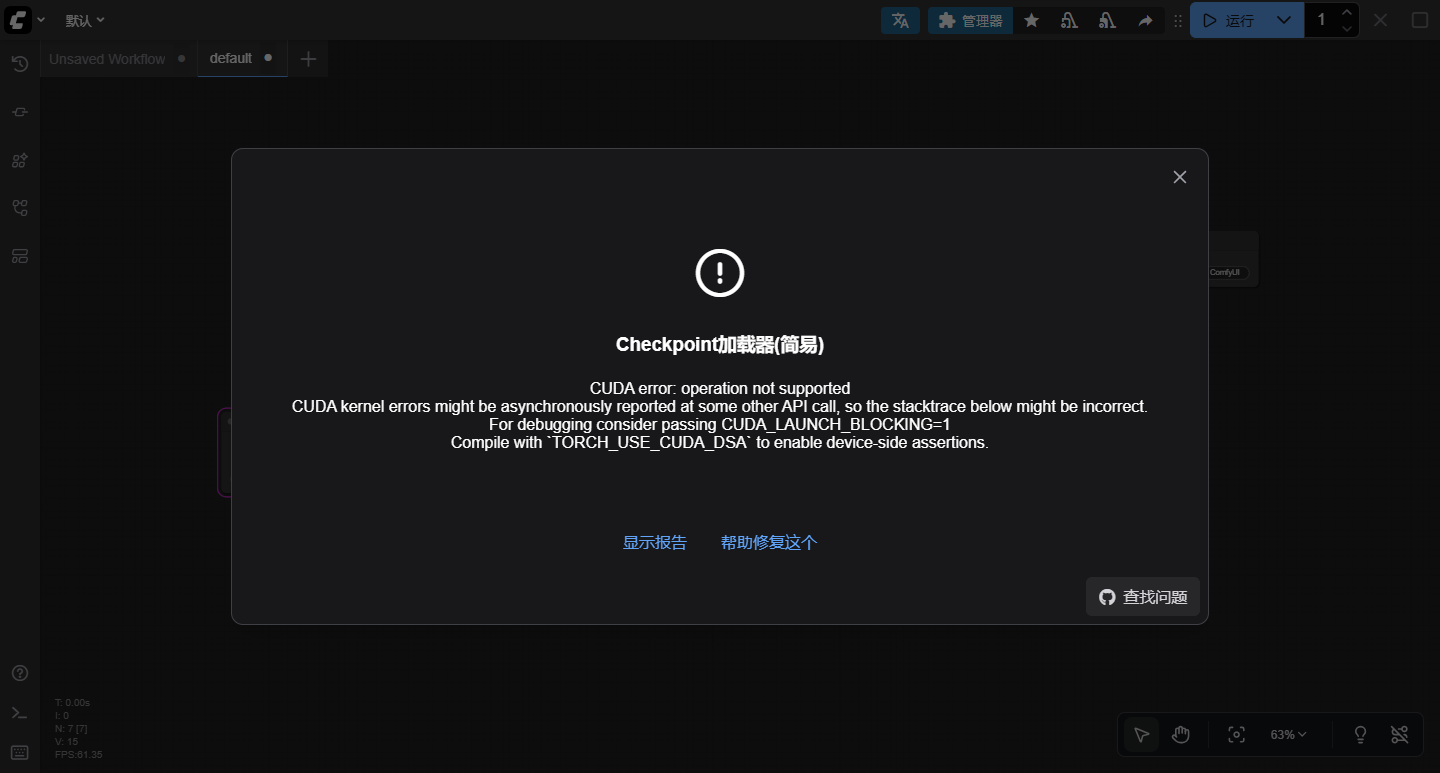Click the fit-to-view focus icon
The image size is (1440, 773).
pyautogui.click(x=1236, y=734)
